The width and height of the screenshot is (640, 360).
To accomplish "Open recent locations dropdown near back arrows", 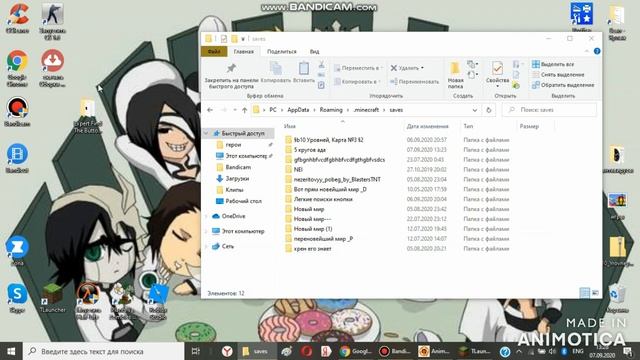I will [x=235, y=110].
